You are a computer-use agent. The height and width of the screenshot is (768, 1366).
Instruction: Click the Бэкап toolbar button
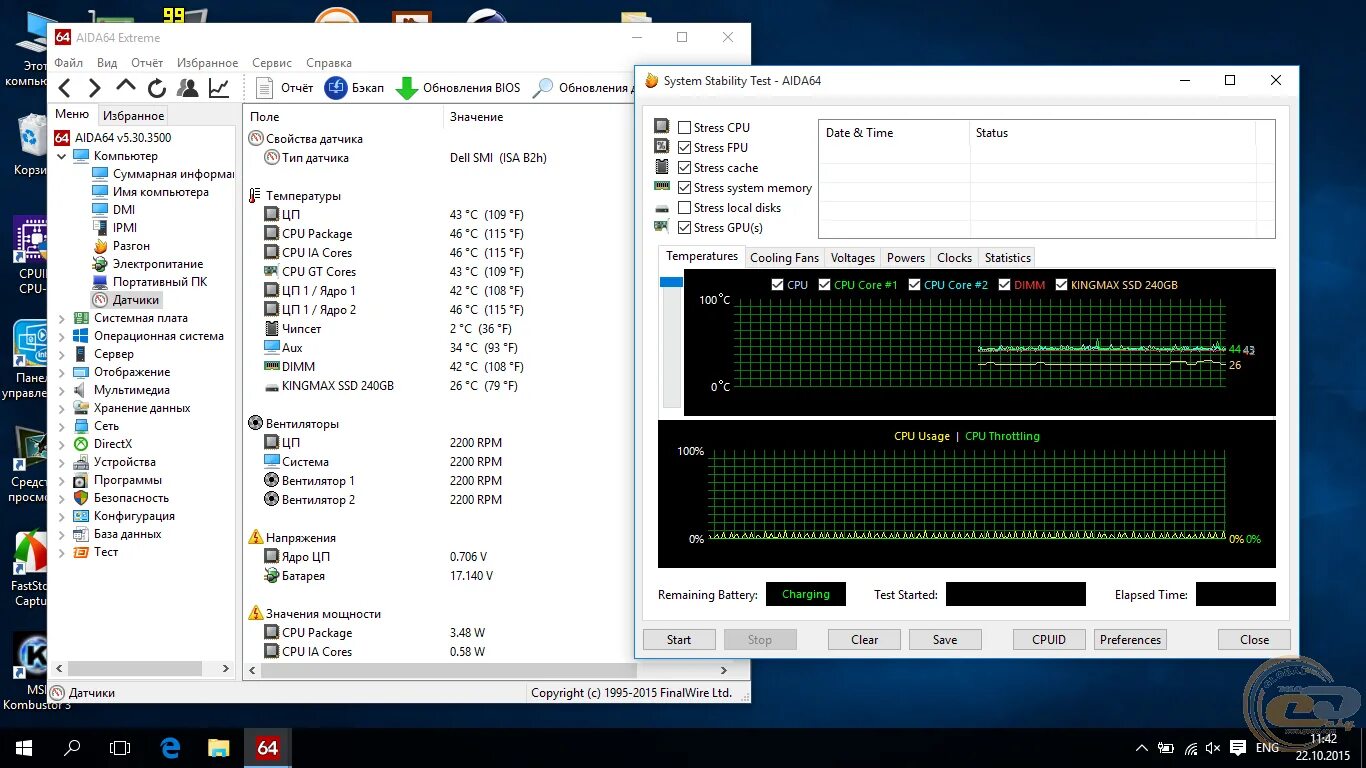click(x=355, y=88)
